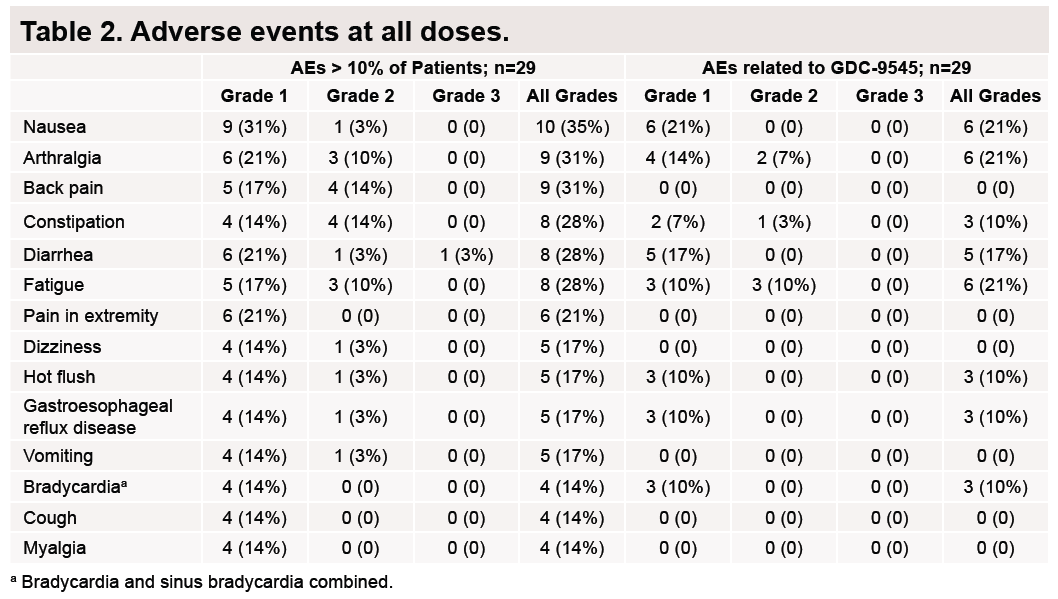Click the Fatigue row label

click(x=54, y=285)
